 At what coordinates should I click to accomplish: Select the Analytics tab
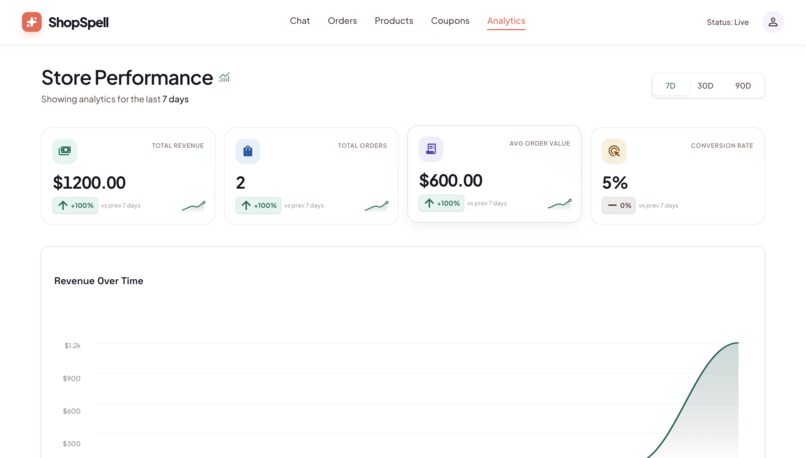pos(506,21)
